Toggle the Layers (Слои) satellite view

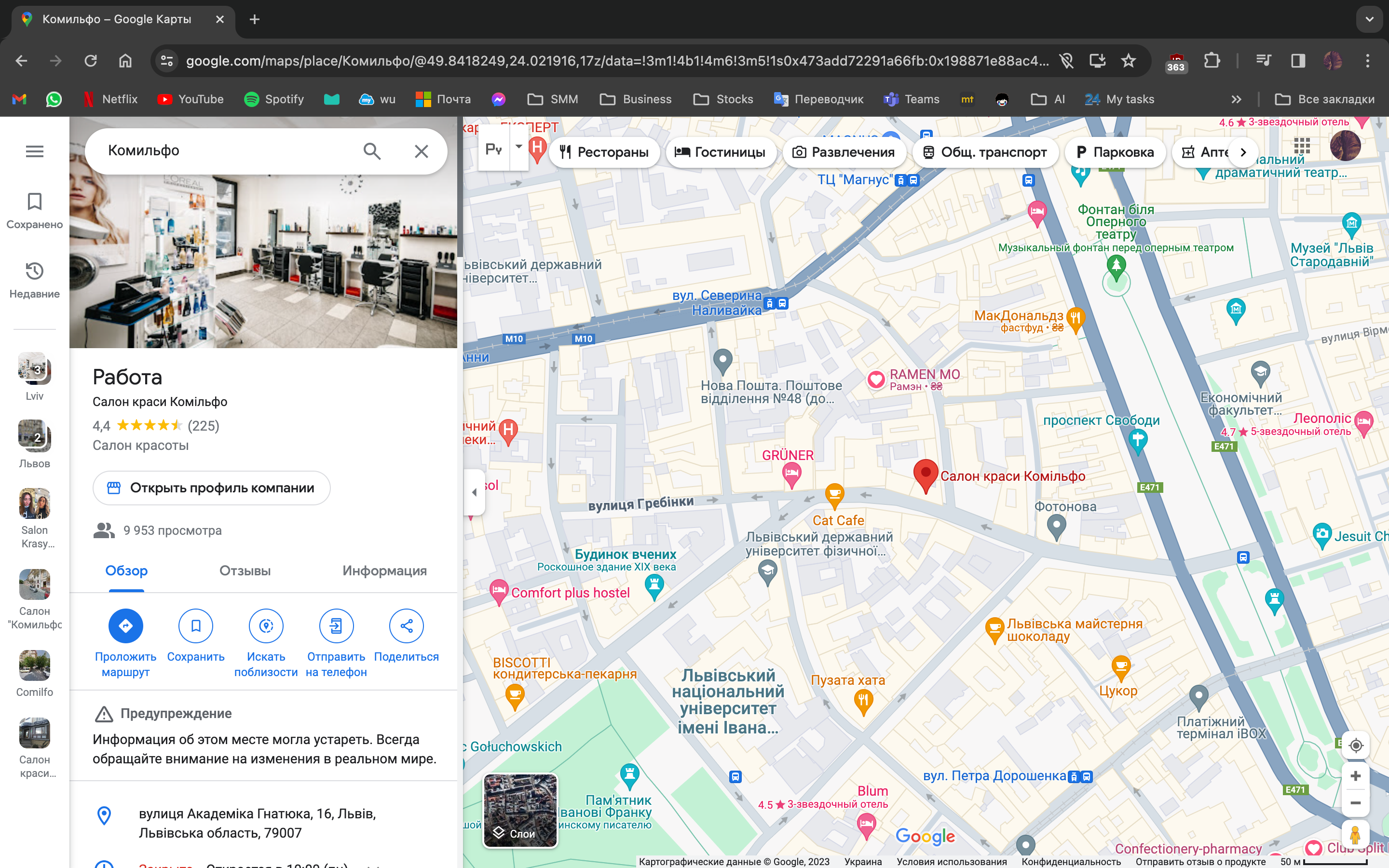point(520,811)
